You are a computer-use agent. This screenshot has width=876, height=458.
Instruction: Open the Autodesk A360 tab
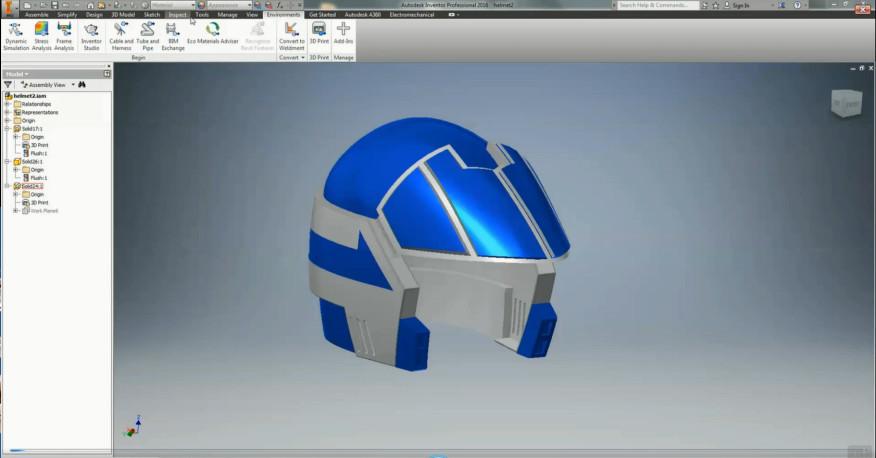coord(363,15)
